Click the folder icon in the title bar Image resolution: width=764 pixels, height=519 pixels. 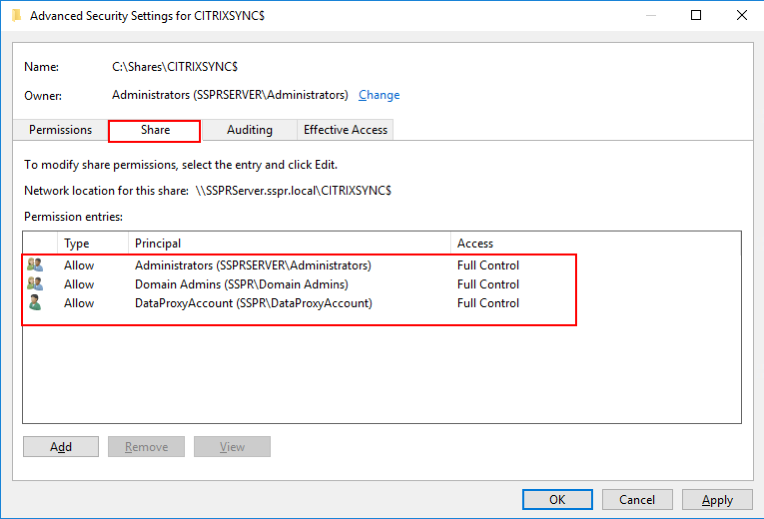tap(15, 15)
